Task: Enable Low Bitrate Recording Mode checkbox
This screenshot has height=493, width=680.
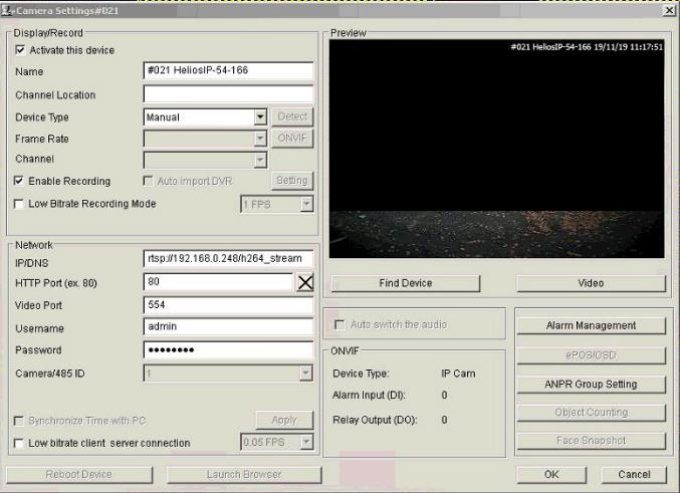Action: 19,204
